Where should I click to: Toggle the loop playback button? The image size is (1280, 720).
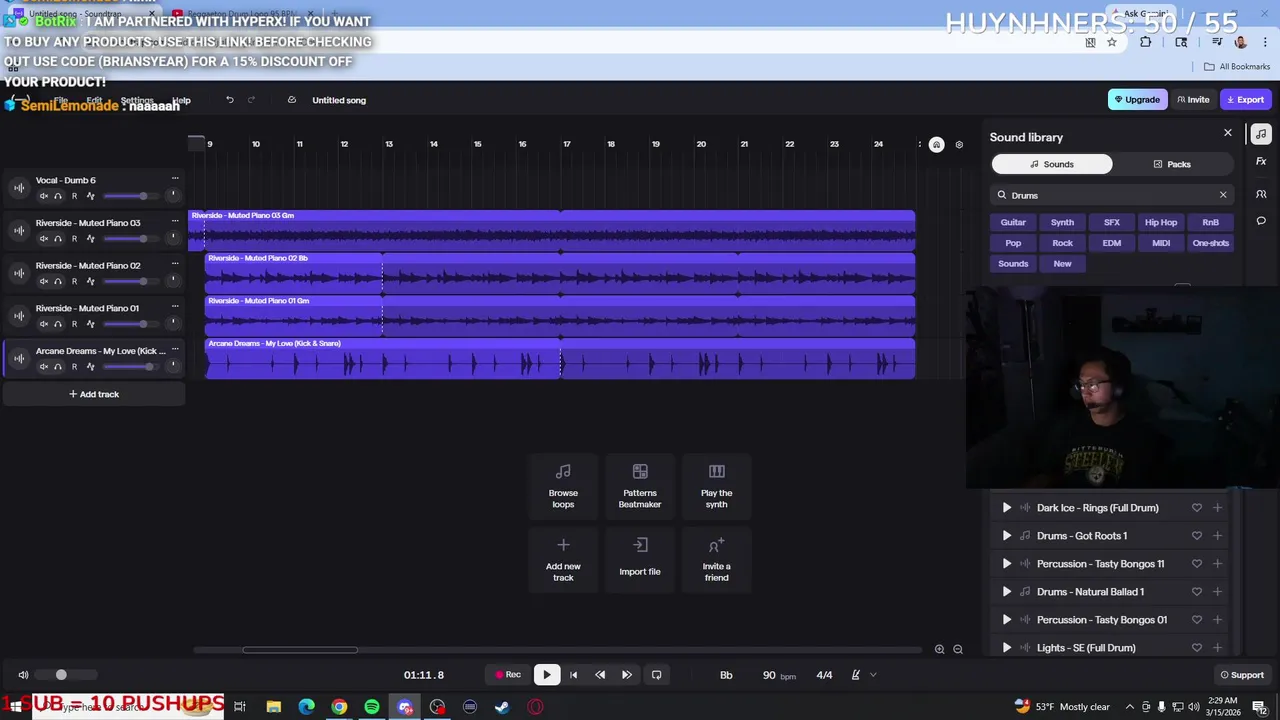(657, 675)
